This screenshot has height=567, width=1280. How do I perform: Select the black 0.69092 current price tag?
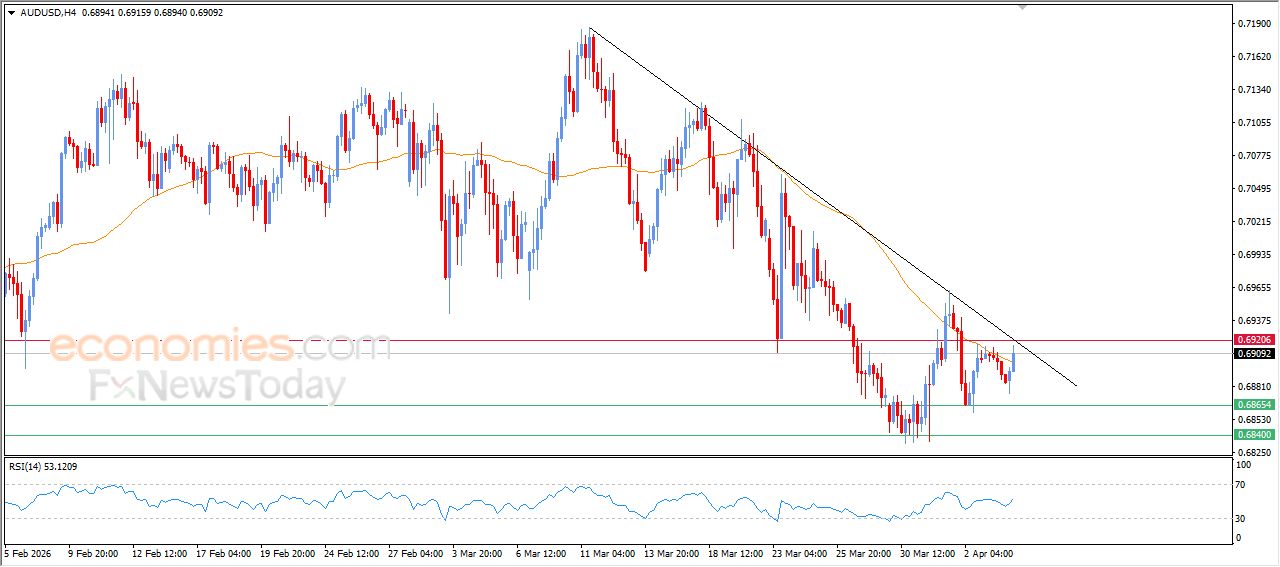tap(1253, 353)
